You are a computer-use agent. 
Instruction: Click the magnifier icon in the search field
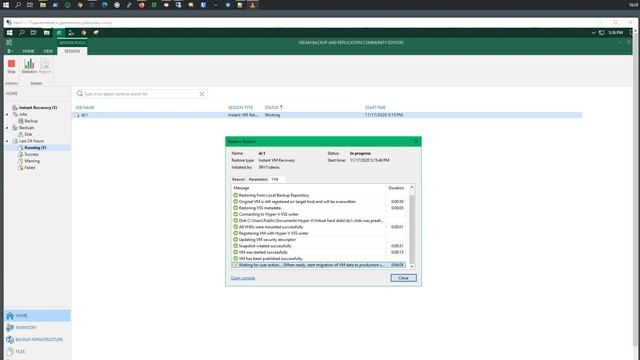tap(80, 94)
